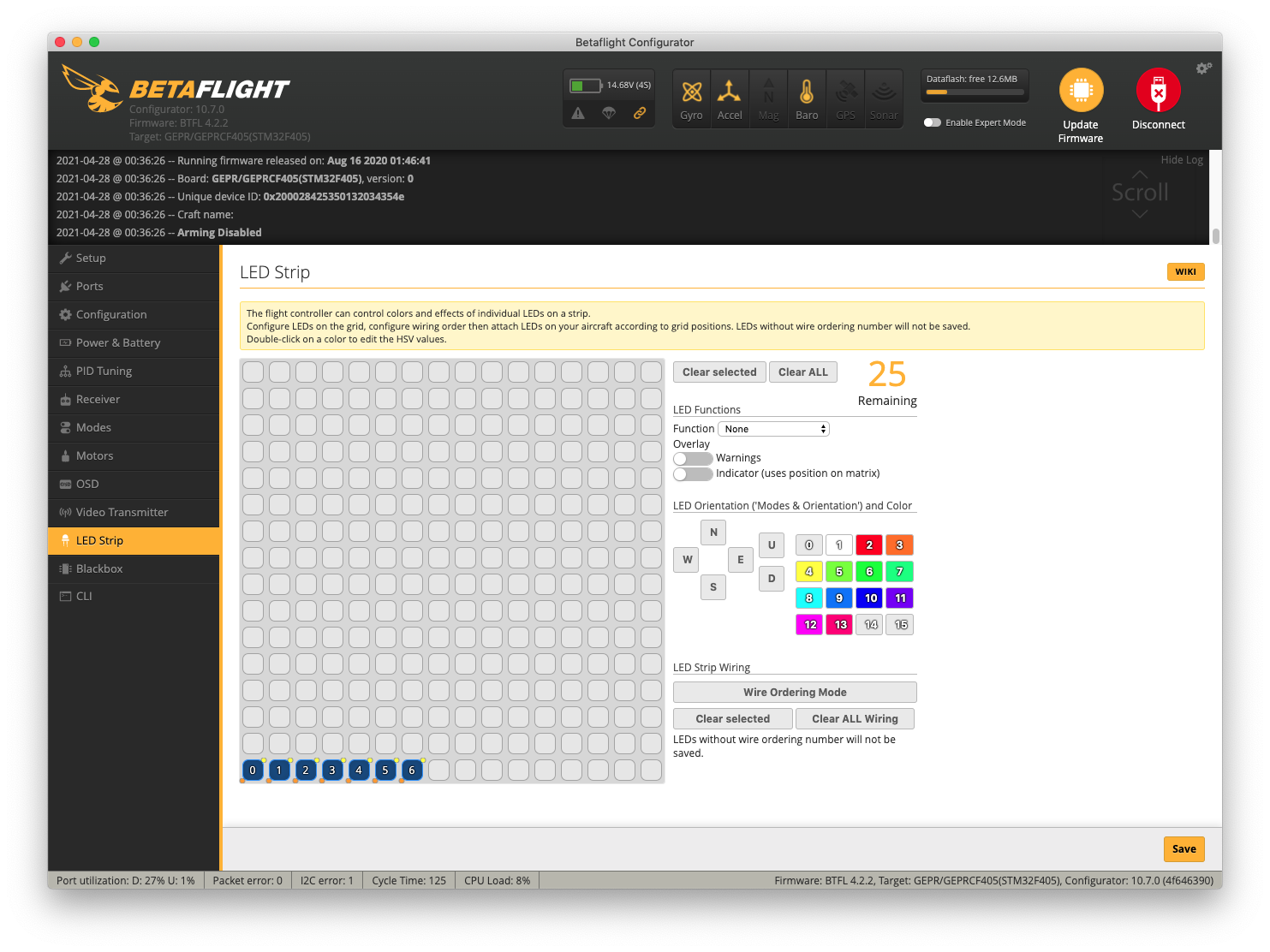Open the settings gear icon
Image resolution: width=1270 pixels, height=952 pixels.
(1203, 68)
